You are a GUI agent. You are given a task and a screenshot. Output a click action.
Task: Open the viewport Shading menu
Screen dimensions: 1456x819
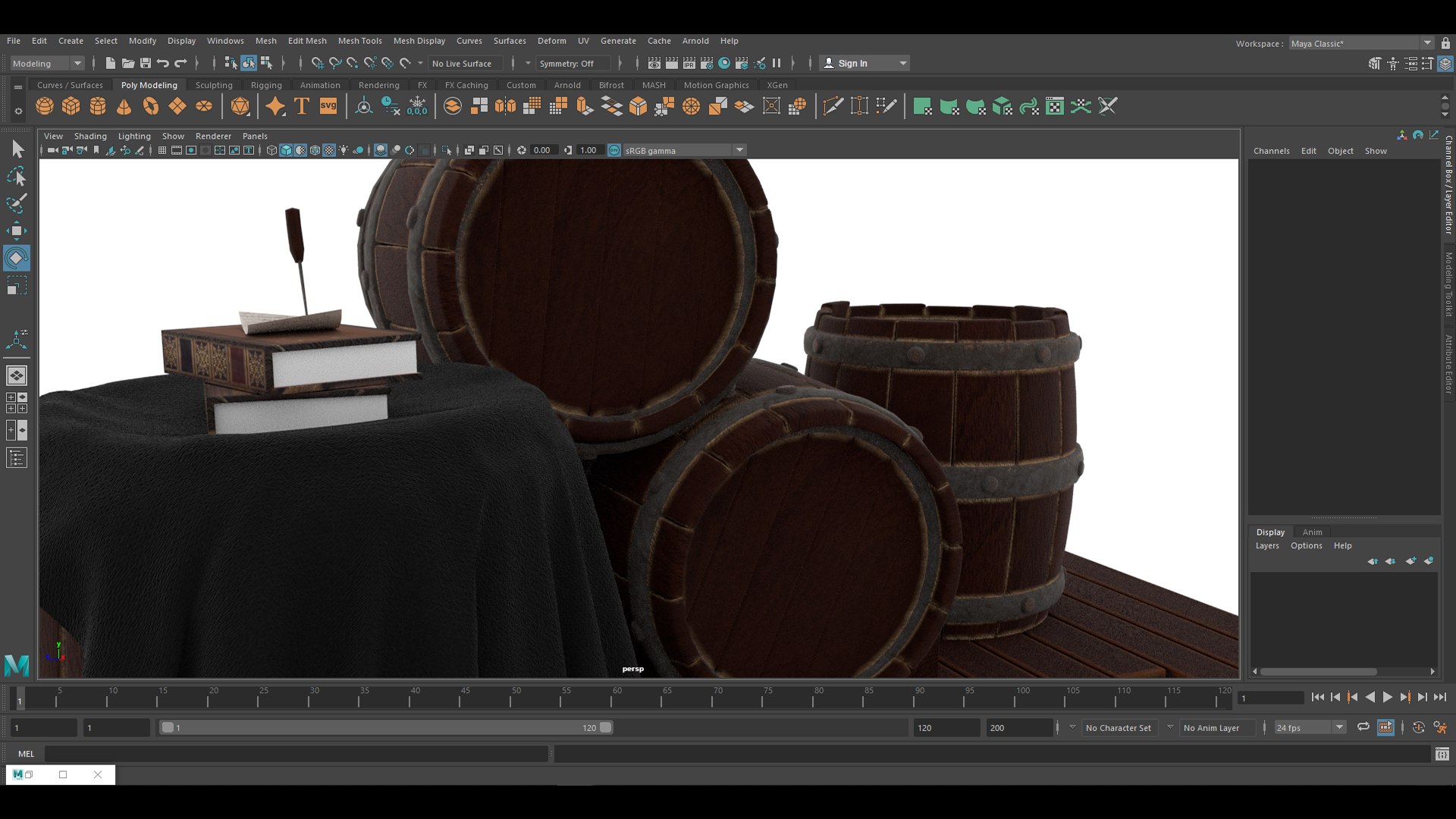[90, 136]
